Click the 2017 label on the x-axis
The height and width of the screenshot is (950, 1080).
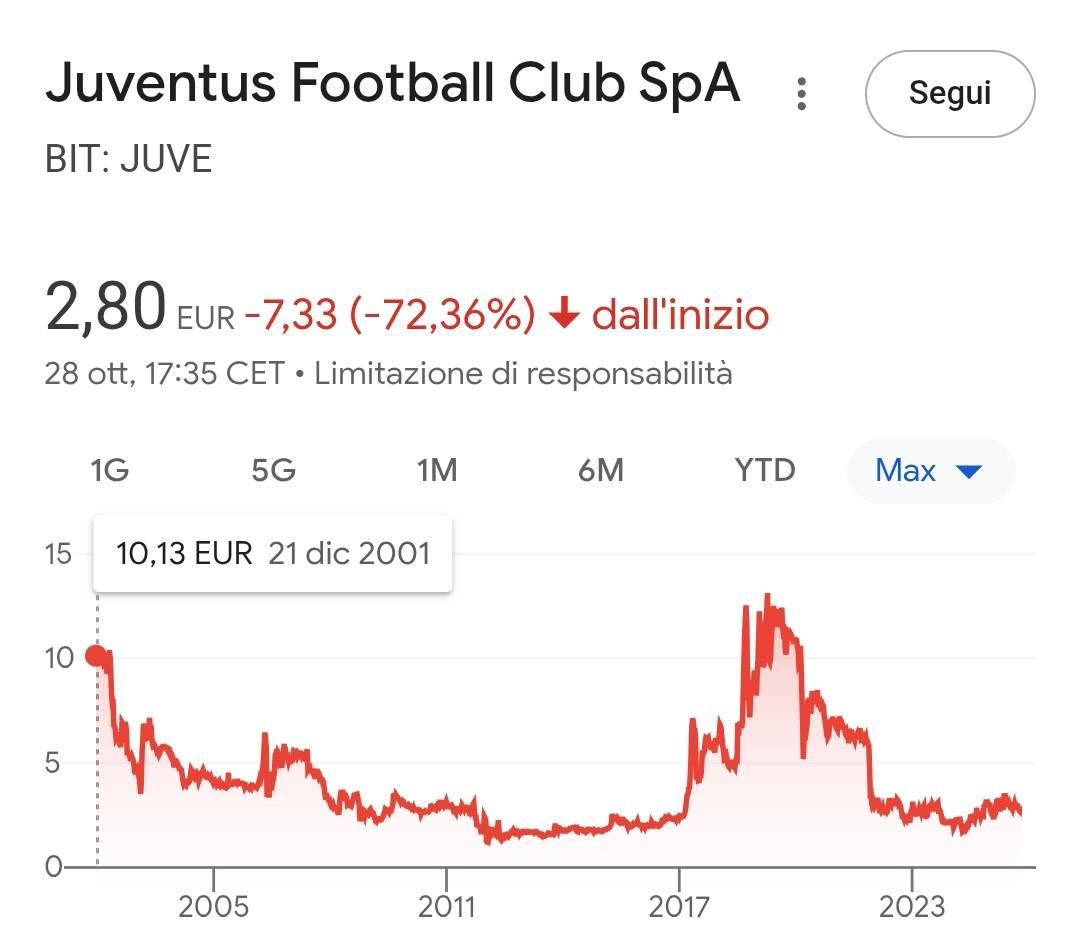click(679, 906)
